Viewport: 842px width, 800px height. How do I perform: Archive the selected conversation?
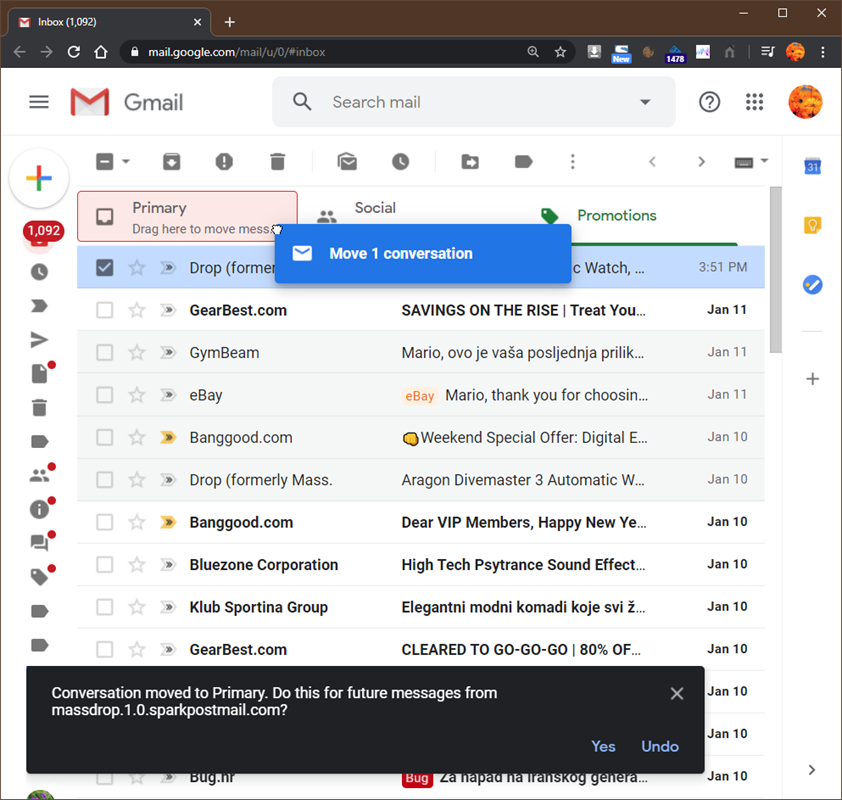click(x=171, y=162)
